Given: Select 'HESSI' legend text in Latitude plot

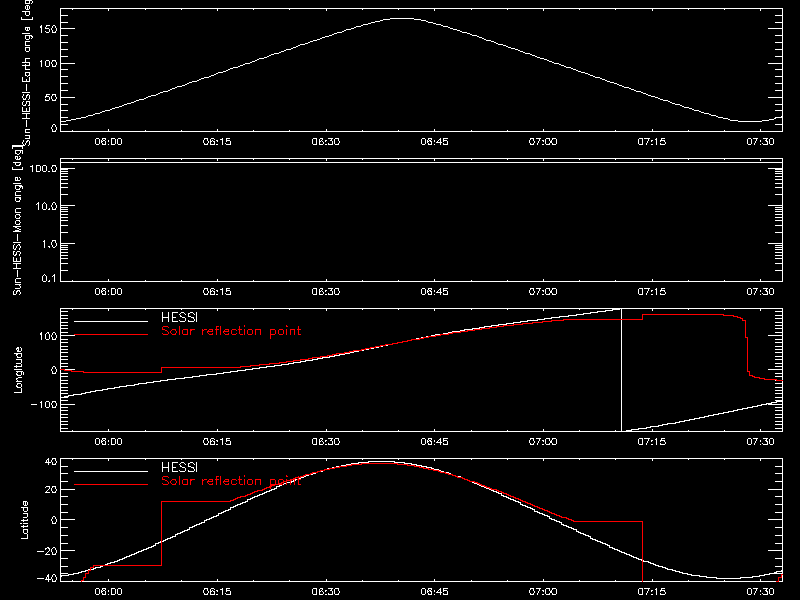Looking at the screenshot, I should coord(179,467).
